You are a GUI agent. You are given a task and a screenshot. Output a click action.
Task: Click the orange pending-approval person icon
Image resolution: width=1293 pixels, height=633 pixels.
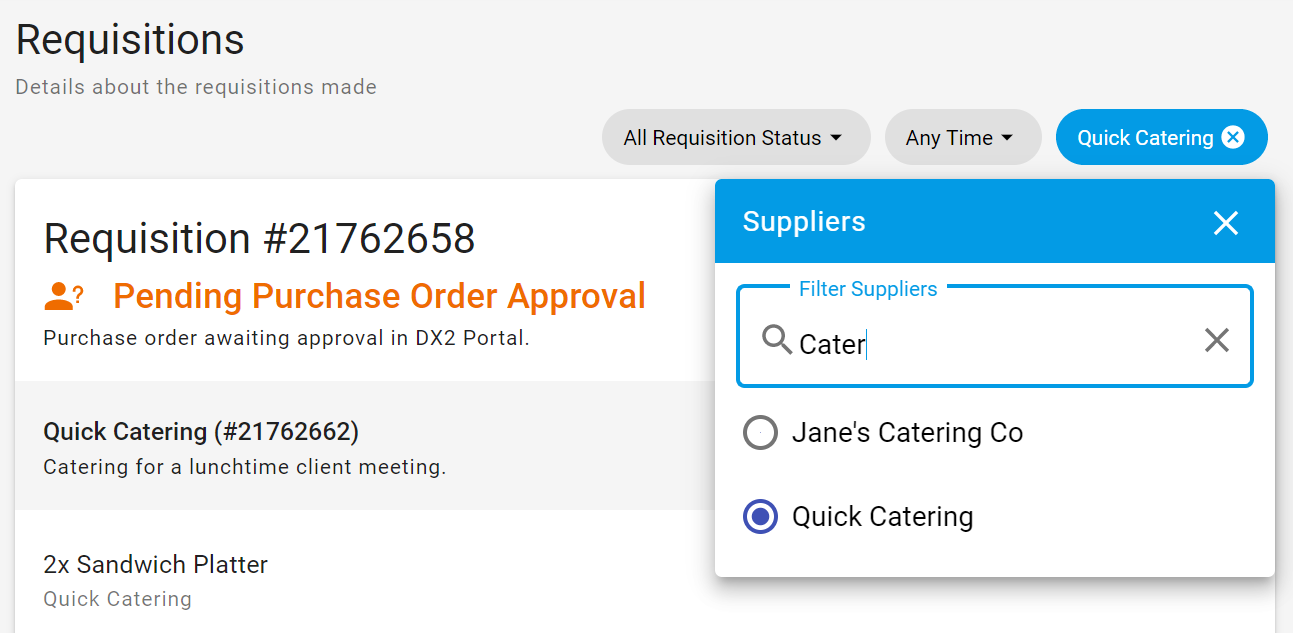coord(63,295)
